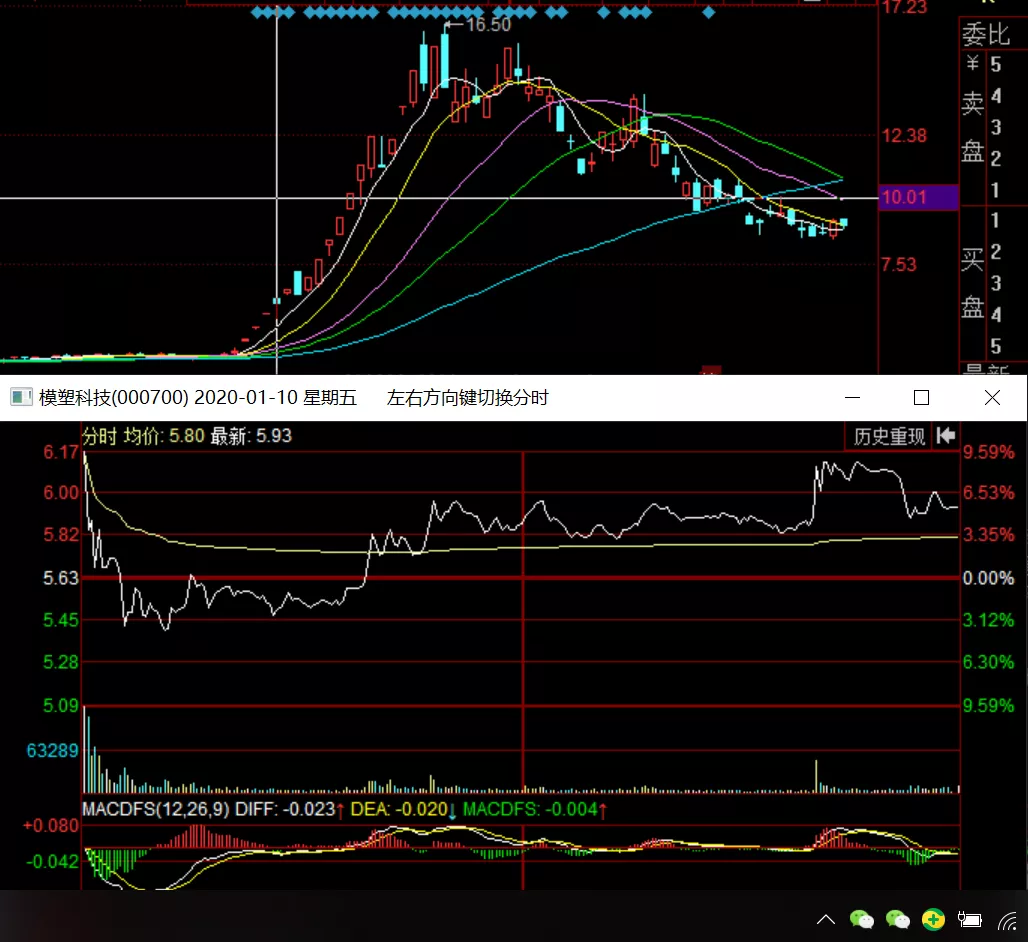Viewport: 1028px width, 942px height.
Task: Open the first WeChat tray icon
Action: [x=861, y=919]
